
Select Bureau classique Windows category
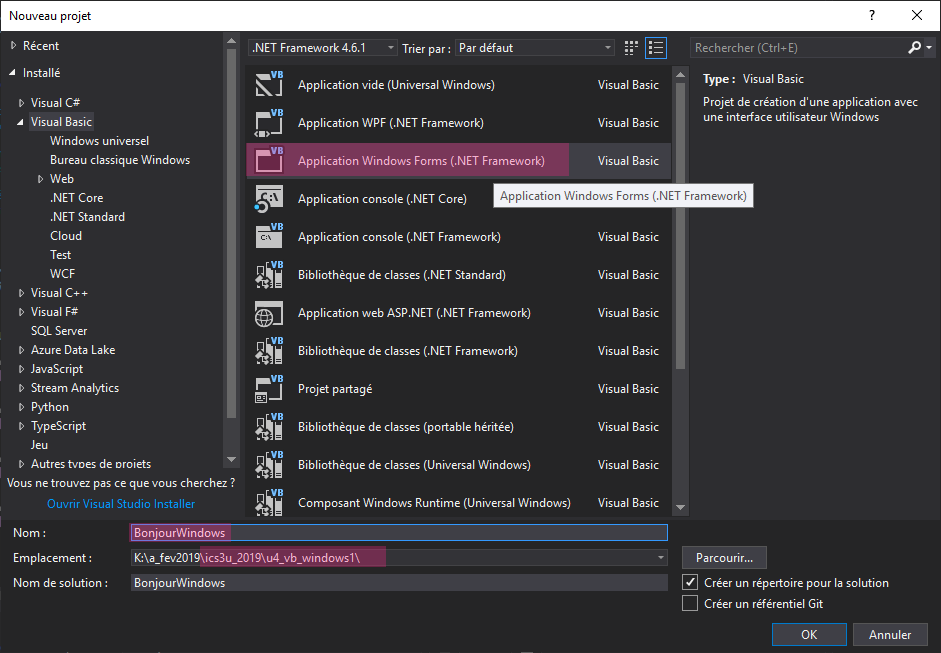[120, 160]
